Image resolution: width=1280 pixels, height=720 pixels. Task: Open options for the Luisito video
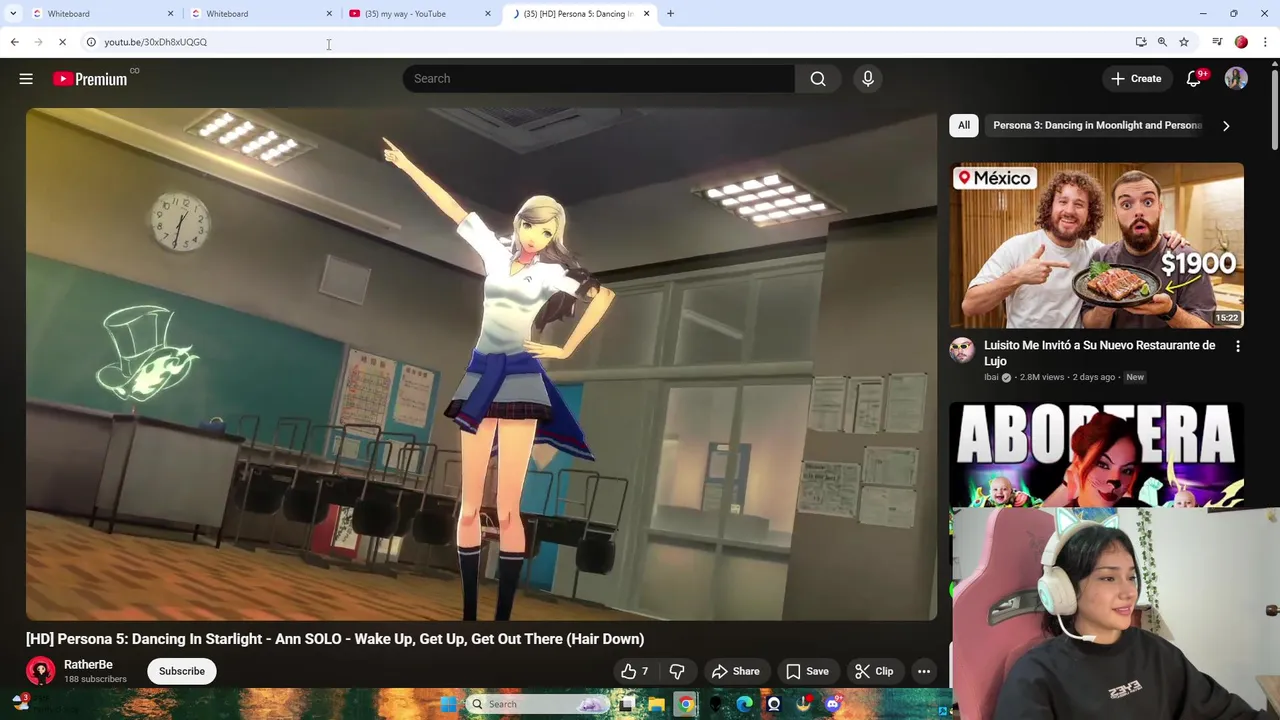(x=1238, y=346)
